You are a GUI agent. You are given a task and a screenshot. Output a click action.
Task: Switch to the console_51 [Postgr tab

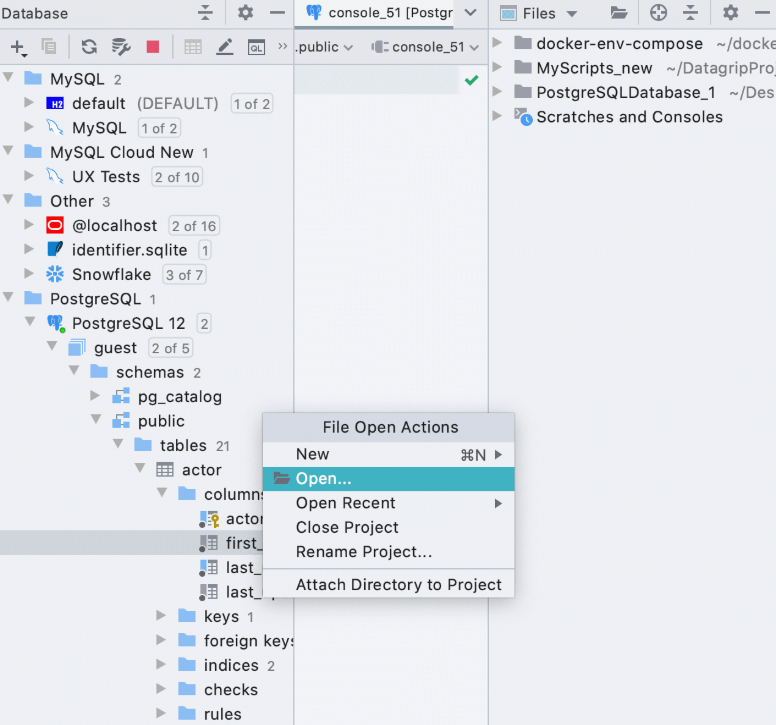tap(380, 13)
